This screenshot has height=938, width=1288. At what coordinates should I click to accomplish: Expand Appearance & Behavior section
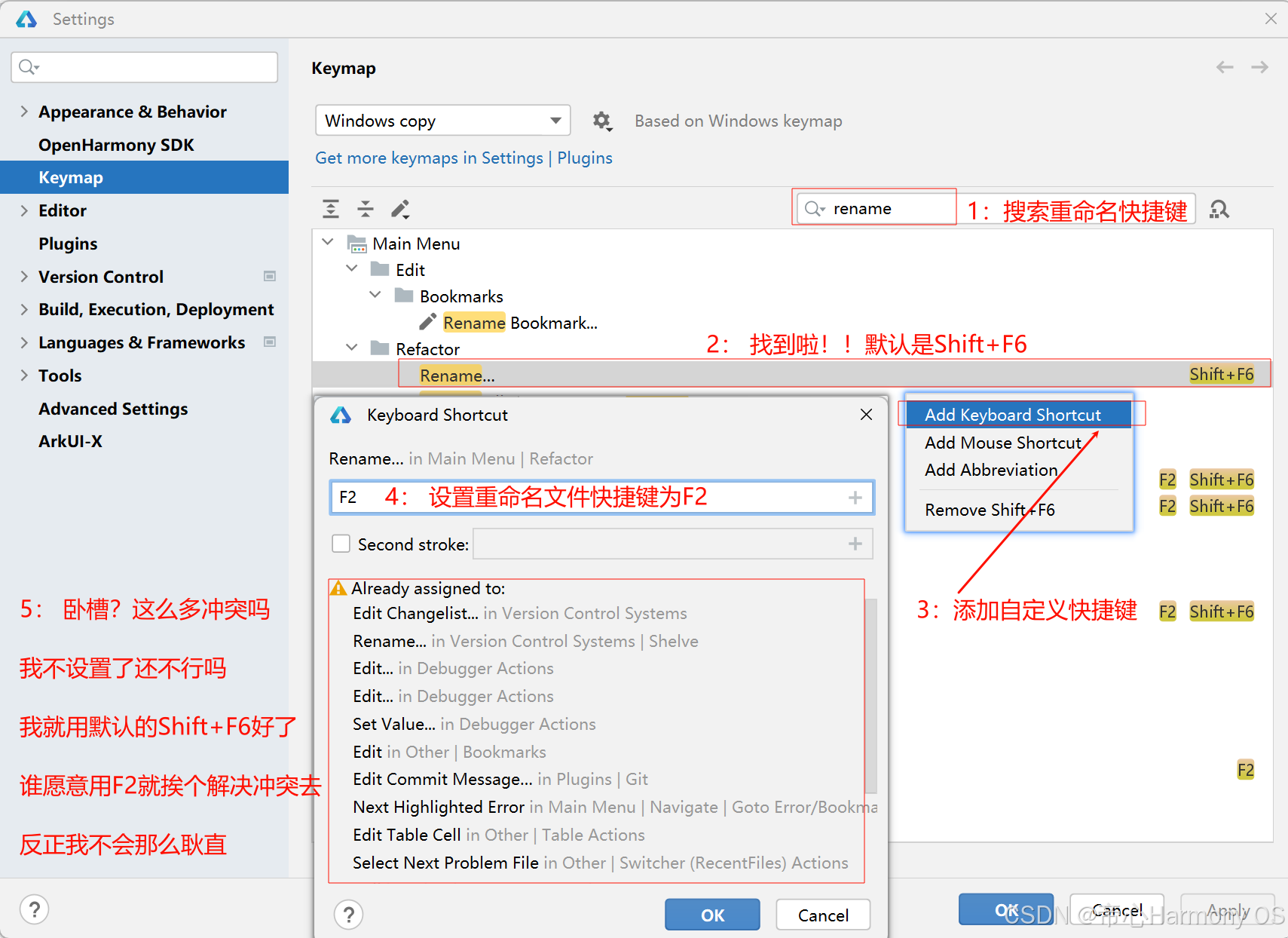tap(24, 111)
